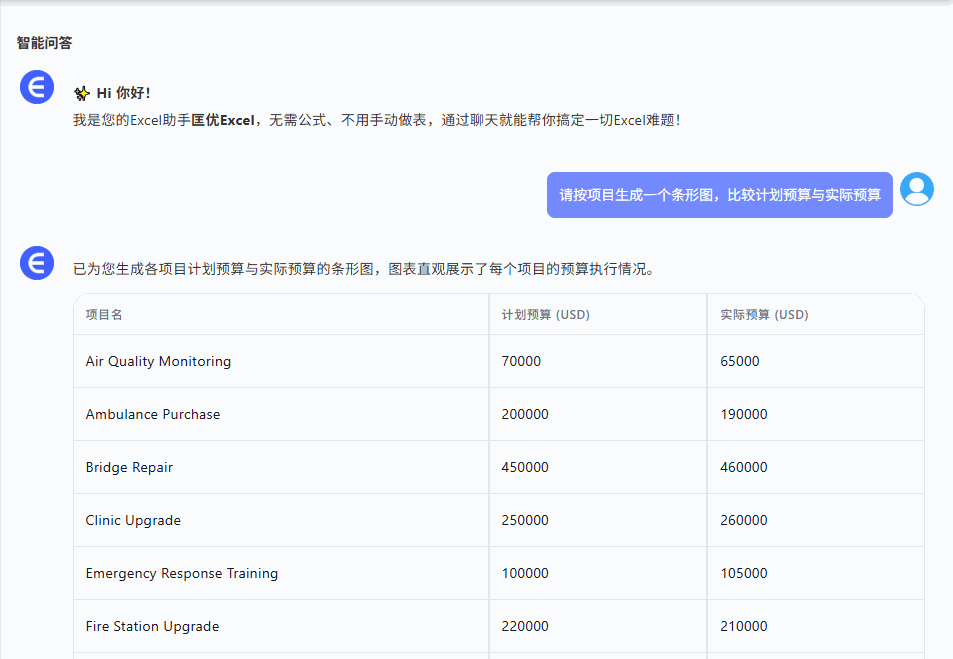Click actual budget 210000 for Fire Station Upgrade
Viewport: 953px width, 659px height.
coord(816,626)
